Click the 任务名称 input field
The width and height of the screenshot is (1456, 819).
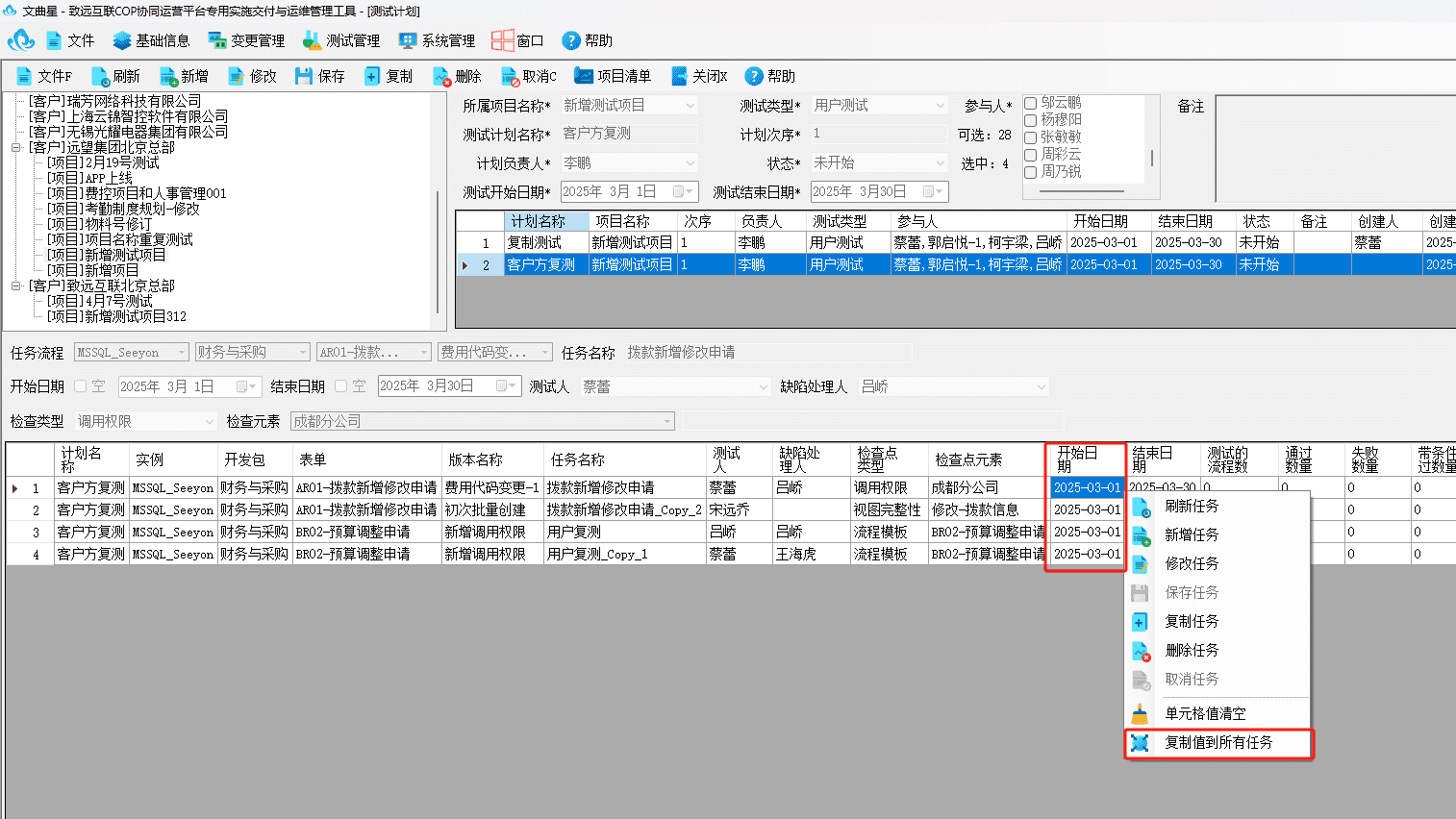(767, 353)
